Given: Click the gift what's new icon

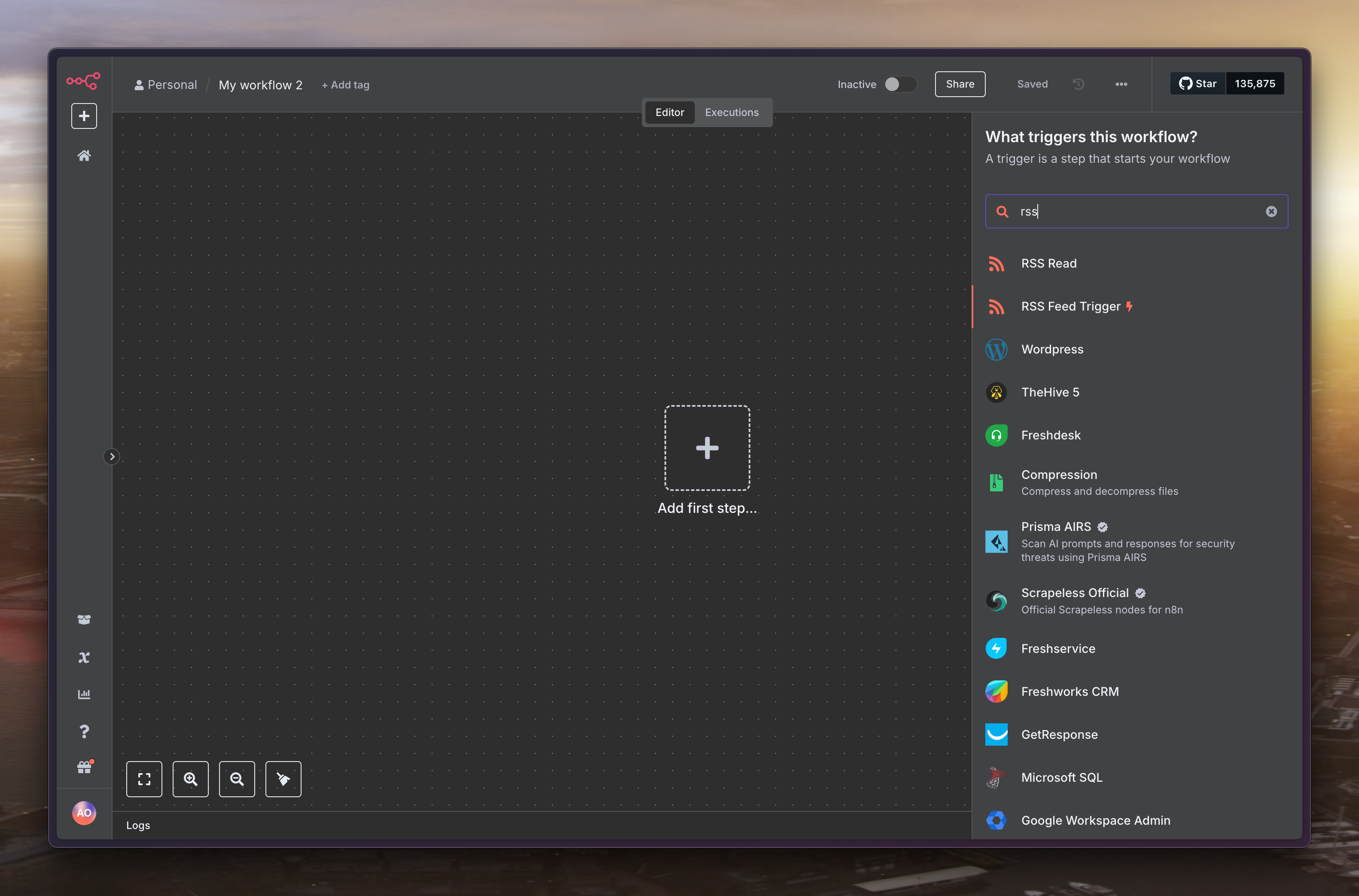Looking at the screenshot, I should (84, 768).
